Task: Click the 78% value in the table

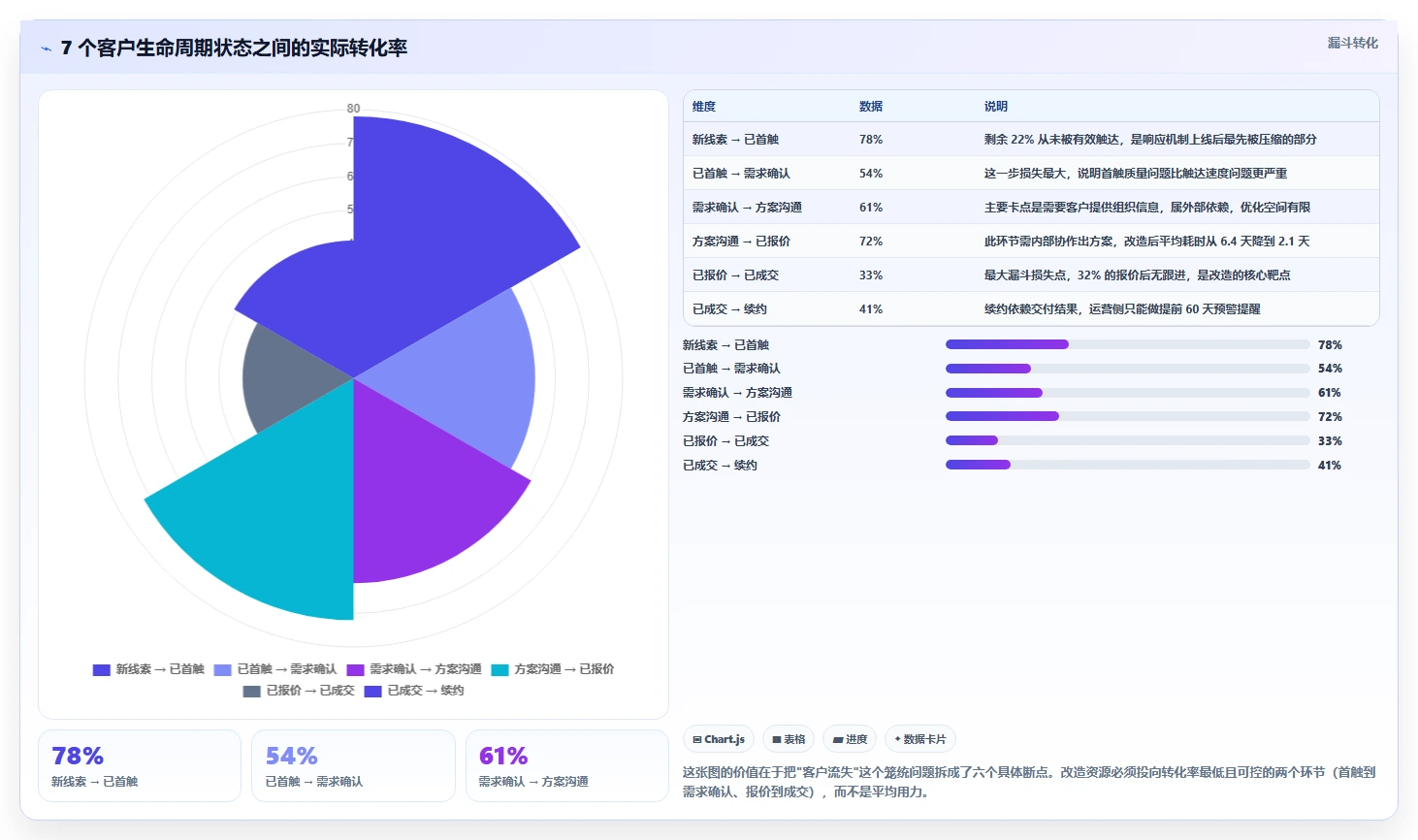Action: tap(871, 140)
